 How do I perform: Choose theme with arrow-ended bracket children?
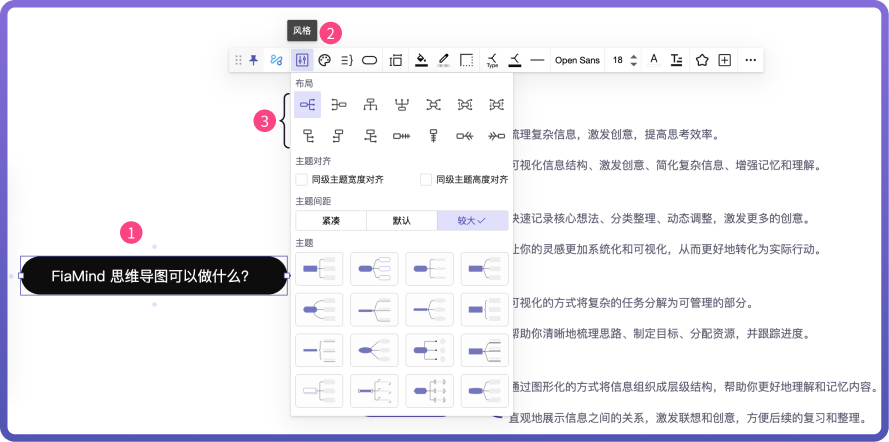pos(429,391)
